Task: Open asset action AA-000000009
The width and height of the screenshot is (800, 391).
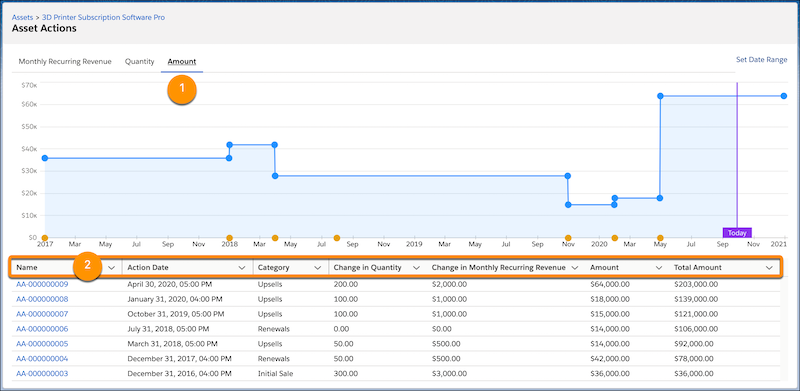Action: click(x=42, y=284)
